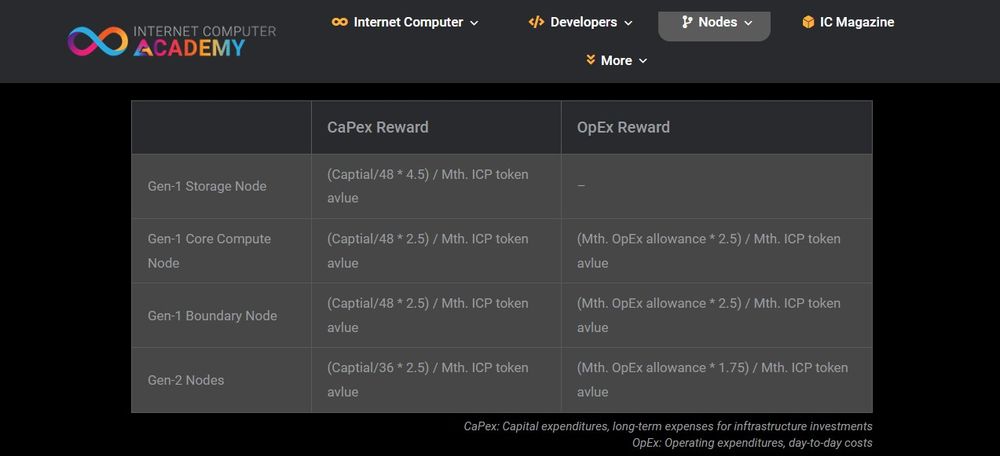1000x456 pixels.
Task: Click the branch icon beside Nodes
Action: pyautogui.click(x=687, y=22)
